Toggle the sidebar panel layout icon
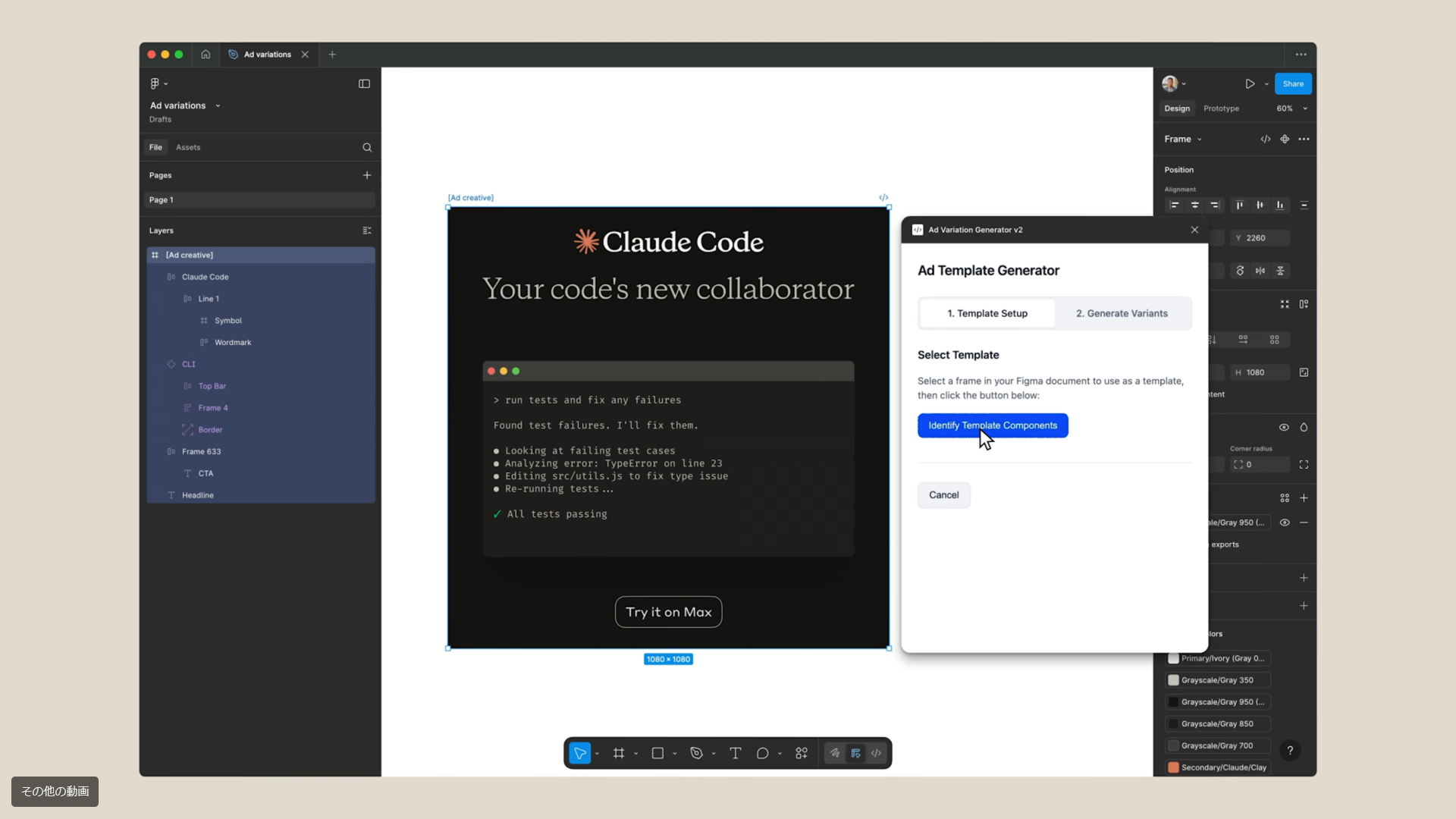The width and height of the screenshot is (1456, 819). [364, 83]
